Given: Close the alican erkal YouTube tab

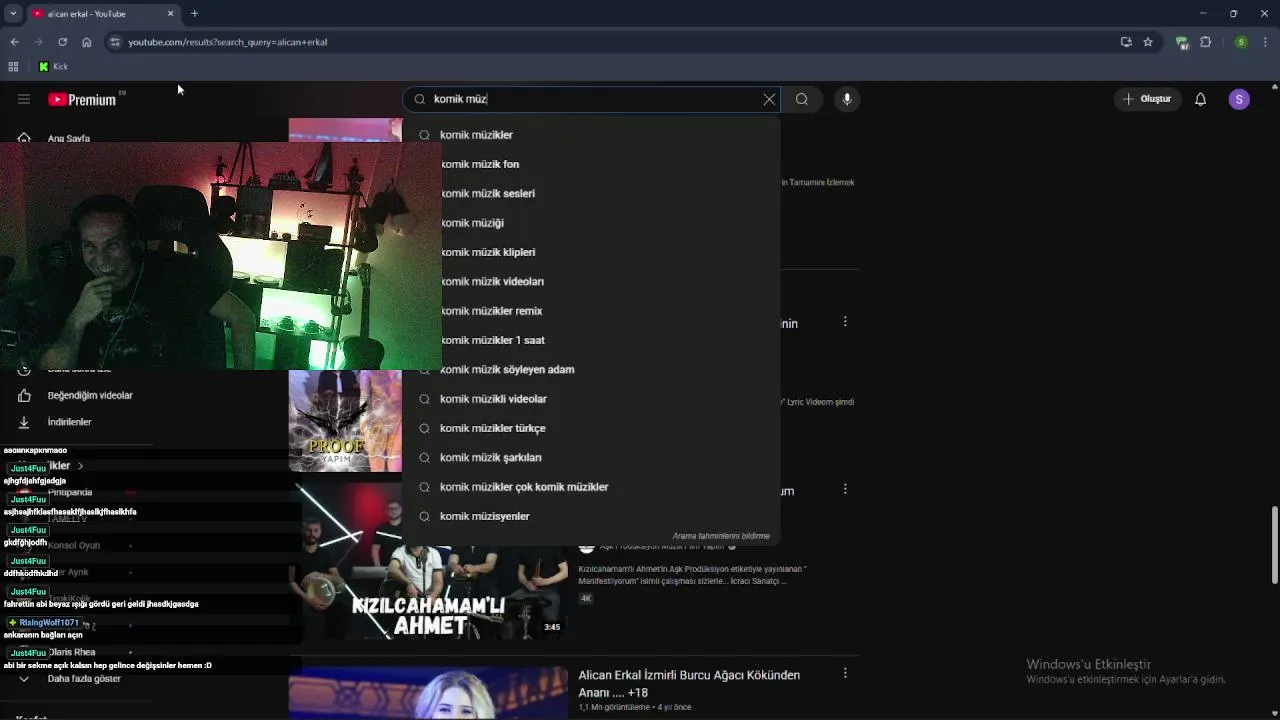Looking at the screenshot, I should tap(170, 14).
